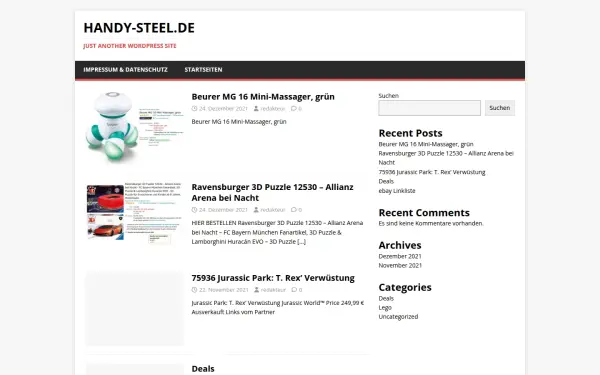Image resolution: width=600 pixels, height=375 pixels.
Task: Open Dezember 2021 archive link
Action: (400, 256)
